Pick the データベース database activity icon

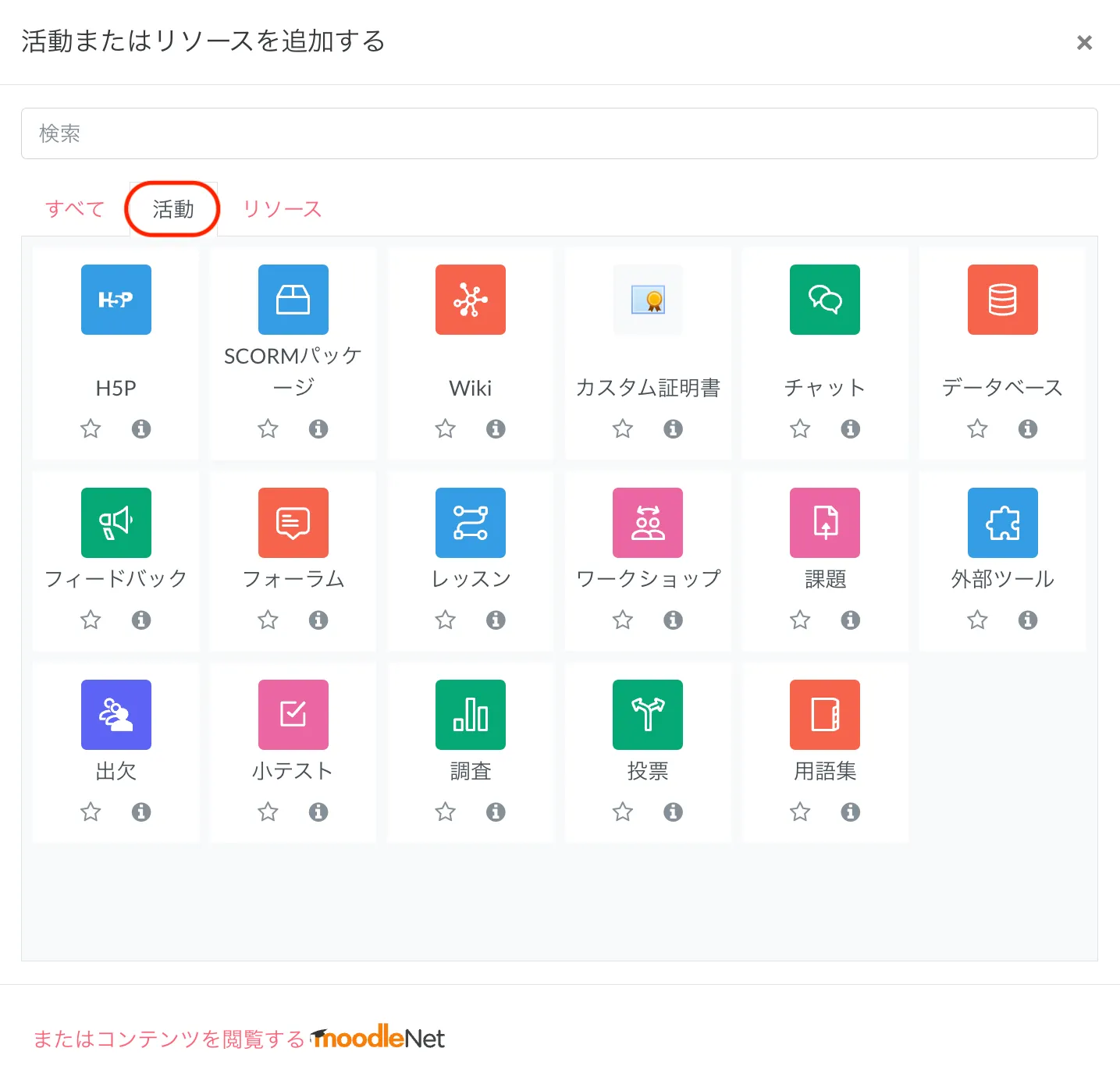(x=1002, y=300)
